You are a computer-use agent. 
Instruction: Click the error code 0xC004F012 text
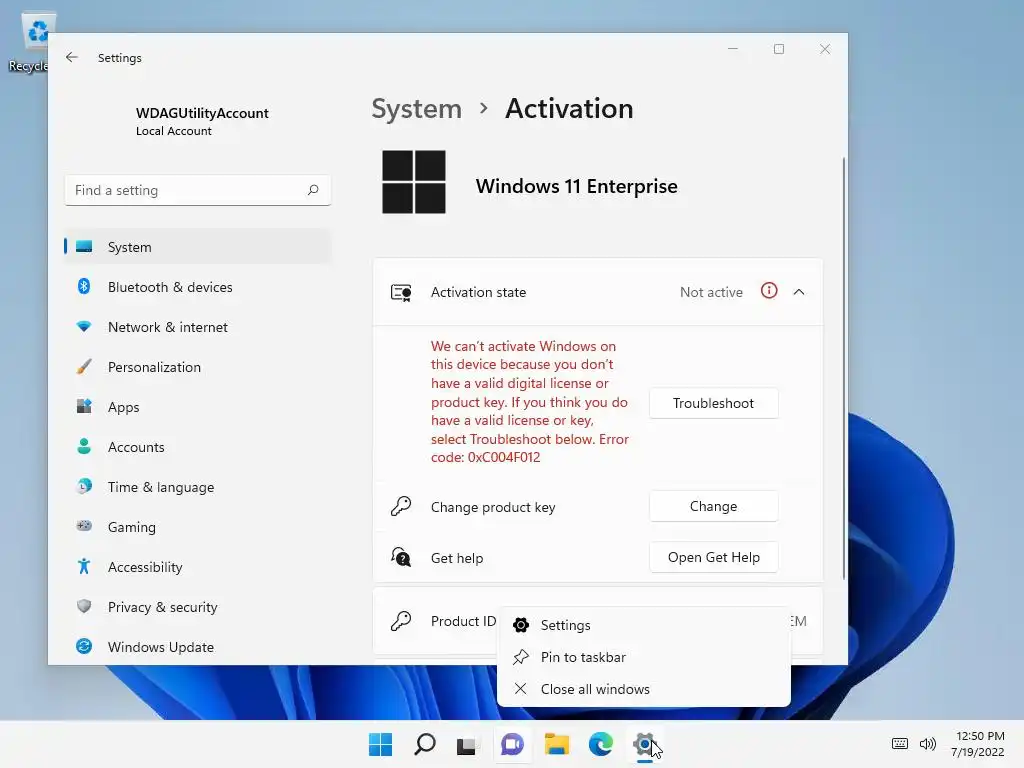(x=504, y=457)
